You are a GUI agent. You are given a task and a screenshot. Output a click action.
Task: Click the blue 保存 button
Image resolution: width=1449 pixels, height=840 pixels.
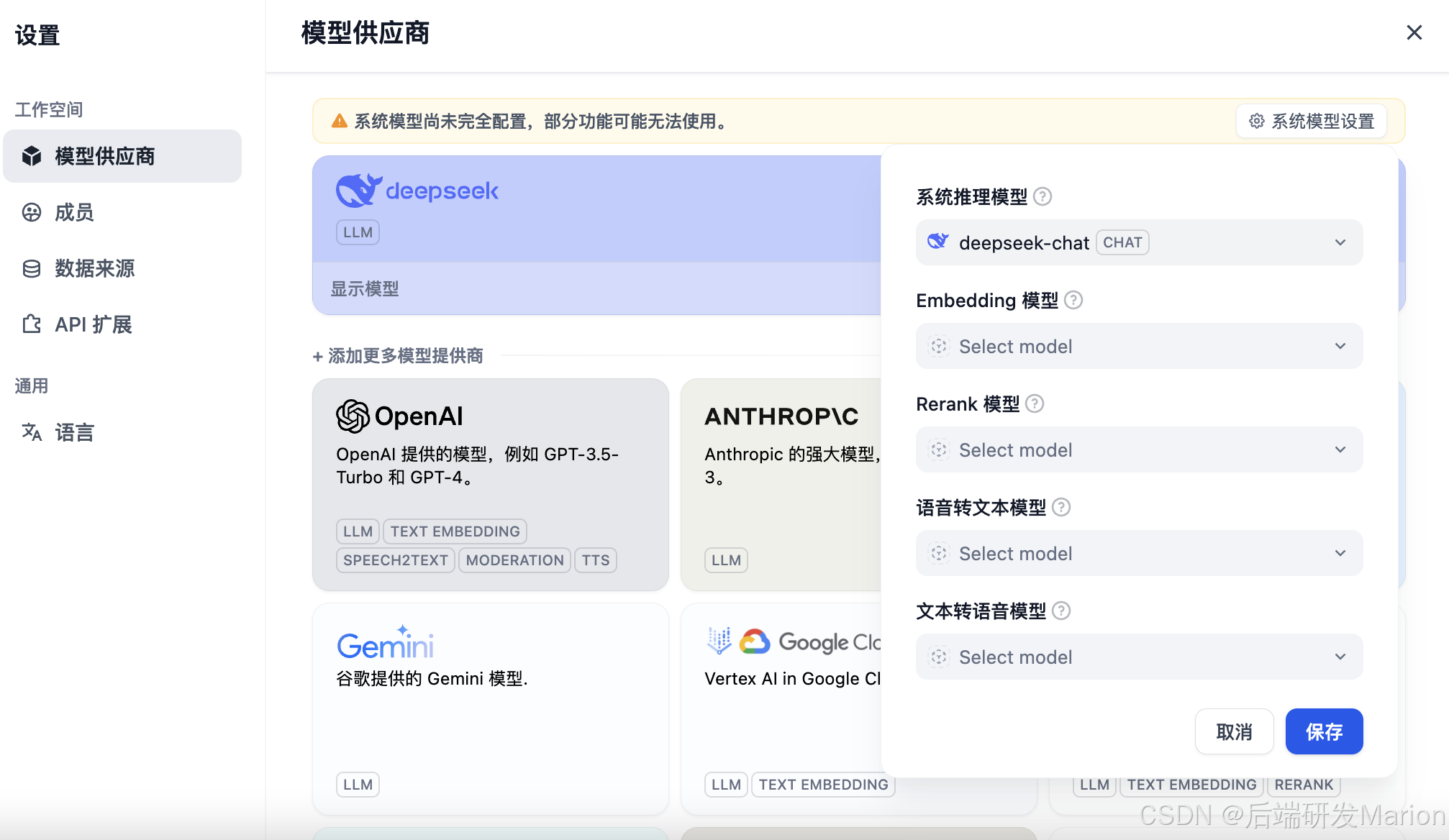1324,731
